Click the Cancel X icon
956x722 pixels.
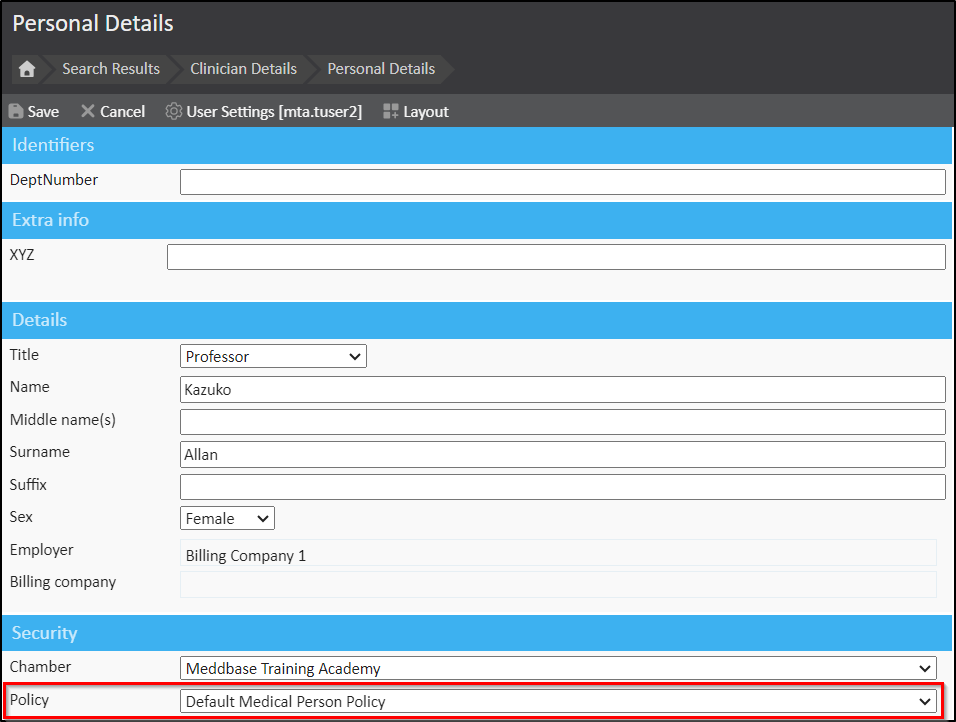coord(88,112)
